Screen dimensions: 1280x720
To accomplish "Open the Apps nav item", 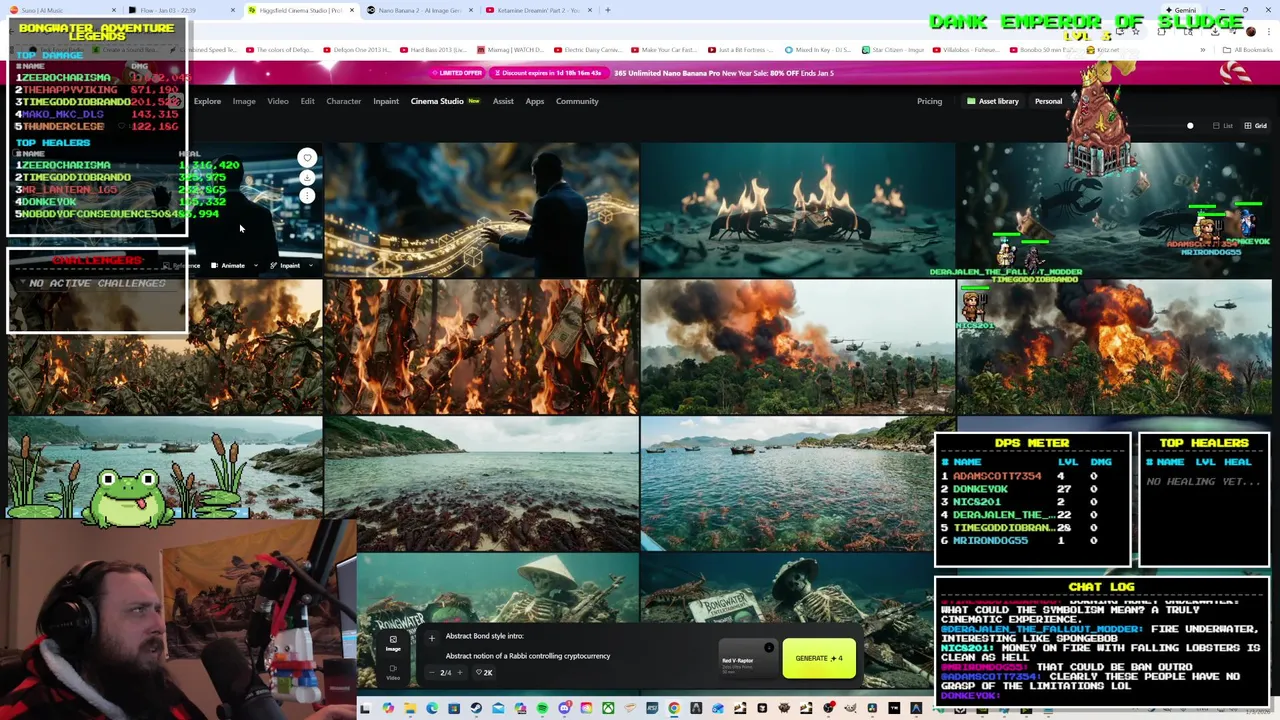I will [535, 101].
